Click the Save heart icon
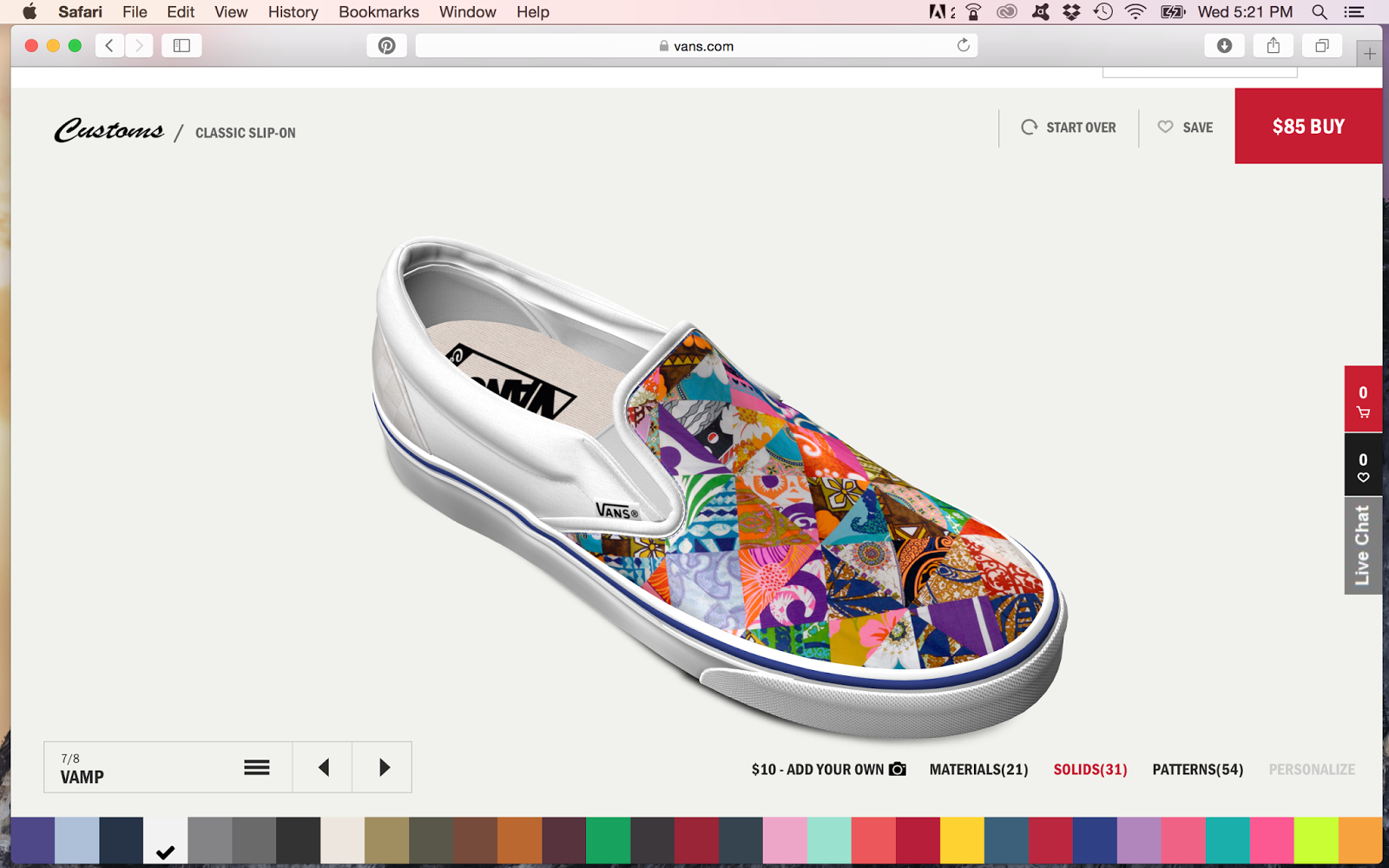 (1164, 127)
